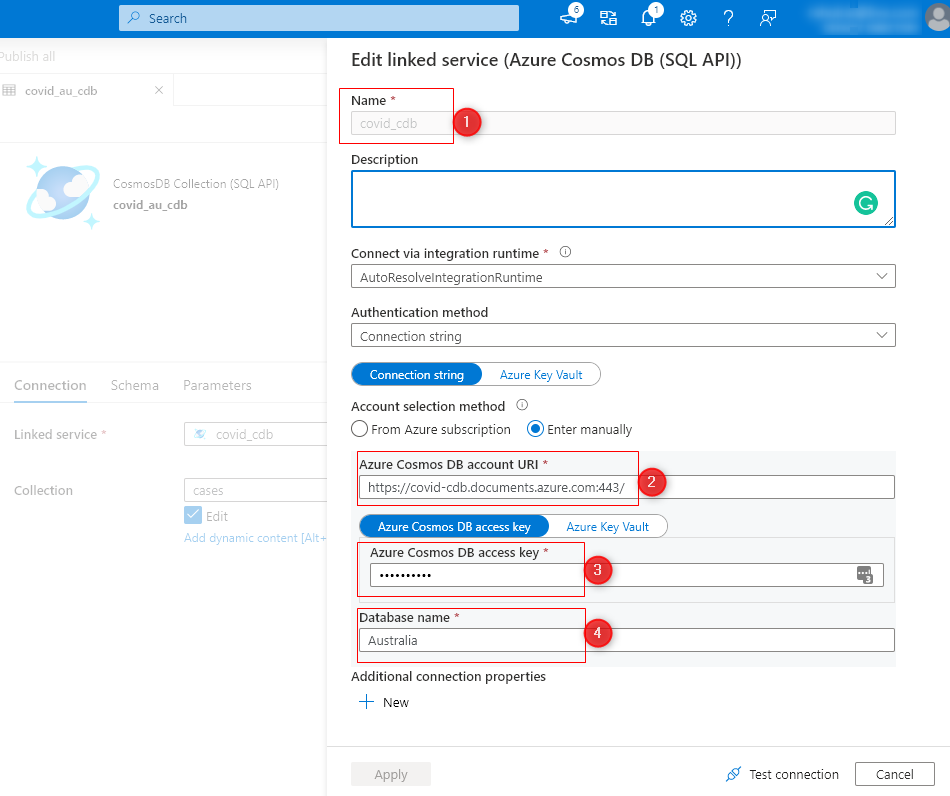Switch to the Connection tab

click(50, 385)
